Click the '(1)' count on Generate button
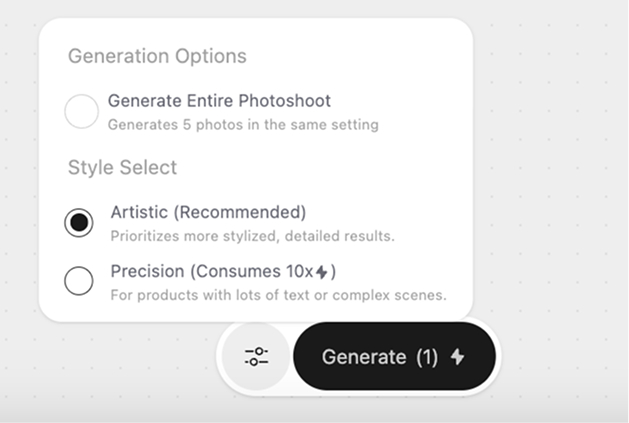Viewport: 629px width, 423px height. 427,357
